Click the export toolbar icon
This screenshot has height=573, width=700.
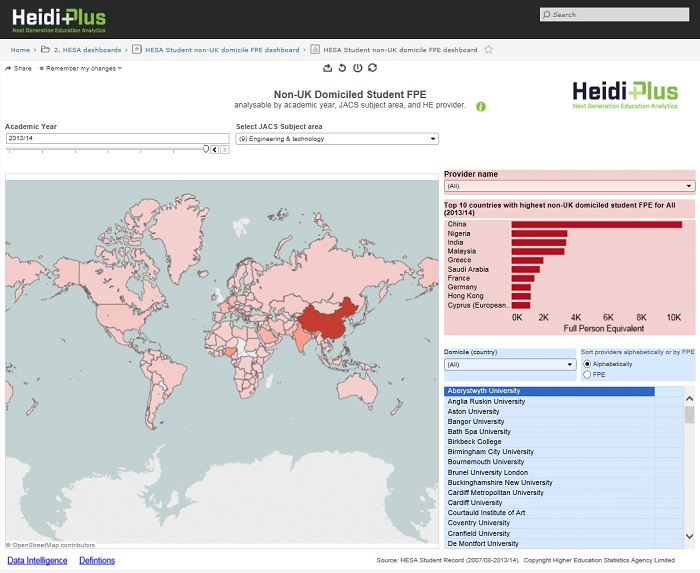(328, 68)
